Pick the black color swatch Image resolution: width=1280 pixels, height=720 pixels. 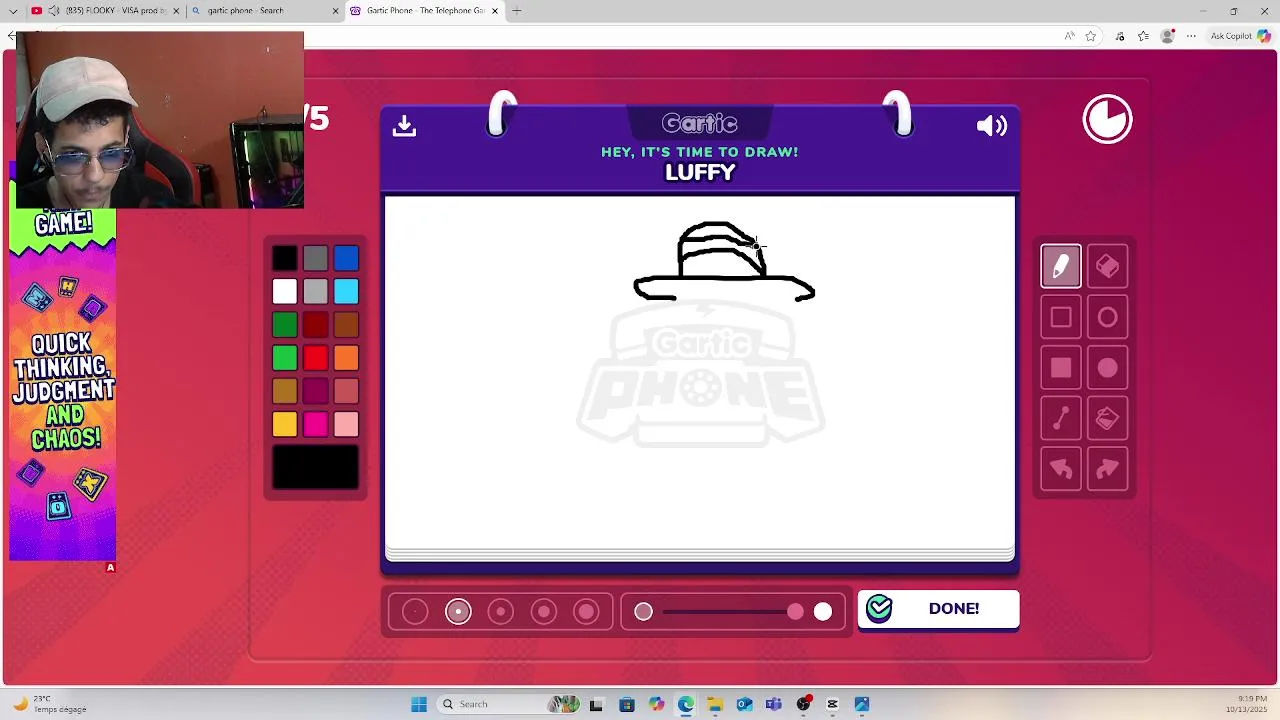click(285, 259)
